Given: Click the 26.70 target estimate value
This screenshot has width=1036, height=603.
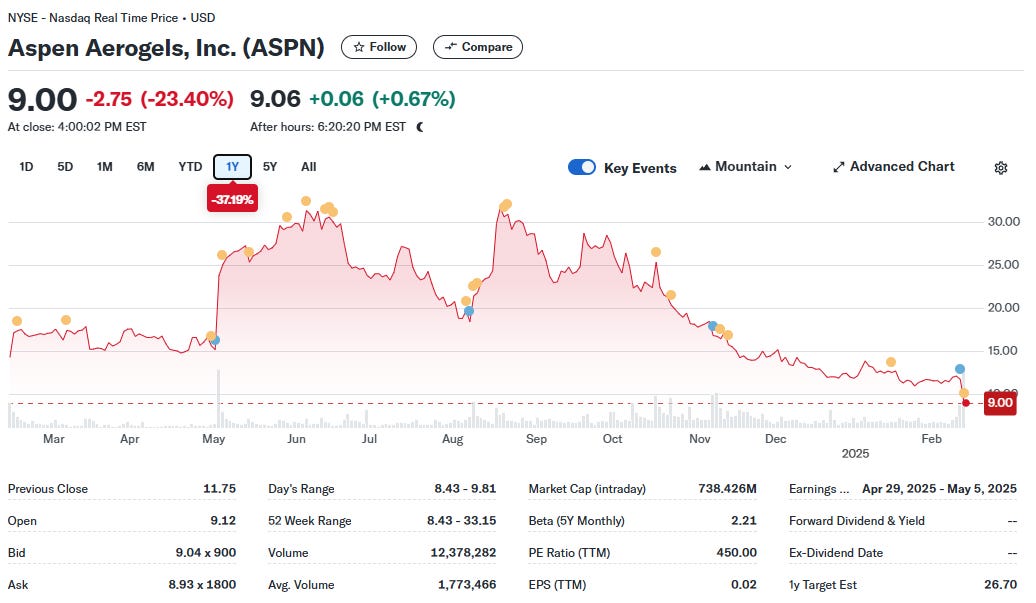Looking at the screenshot, I should click(x=1000, y=585).
